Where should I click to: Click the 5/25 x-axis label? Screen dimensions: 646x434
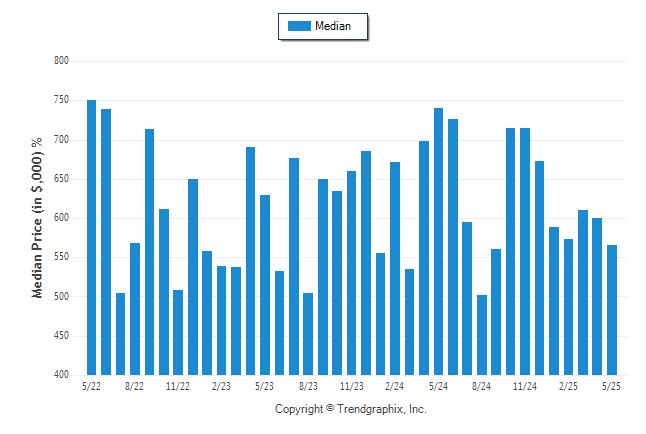[x=611, y=386]
